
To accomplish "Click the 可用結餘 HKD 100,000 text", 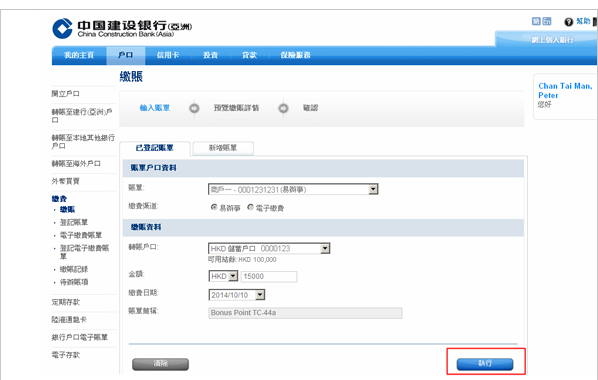I will [x=242, y=260].
